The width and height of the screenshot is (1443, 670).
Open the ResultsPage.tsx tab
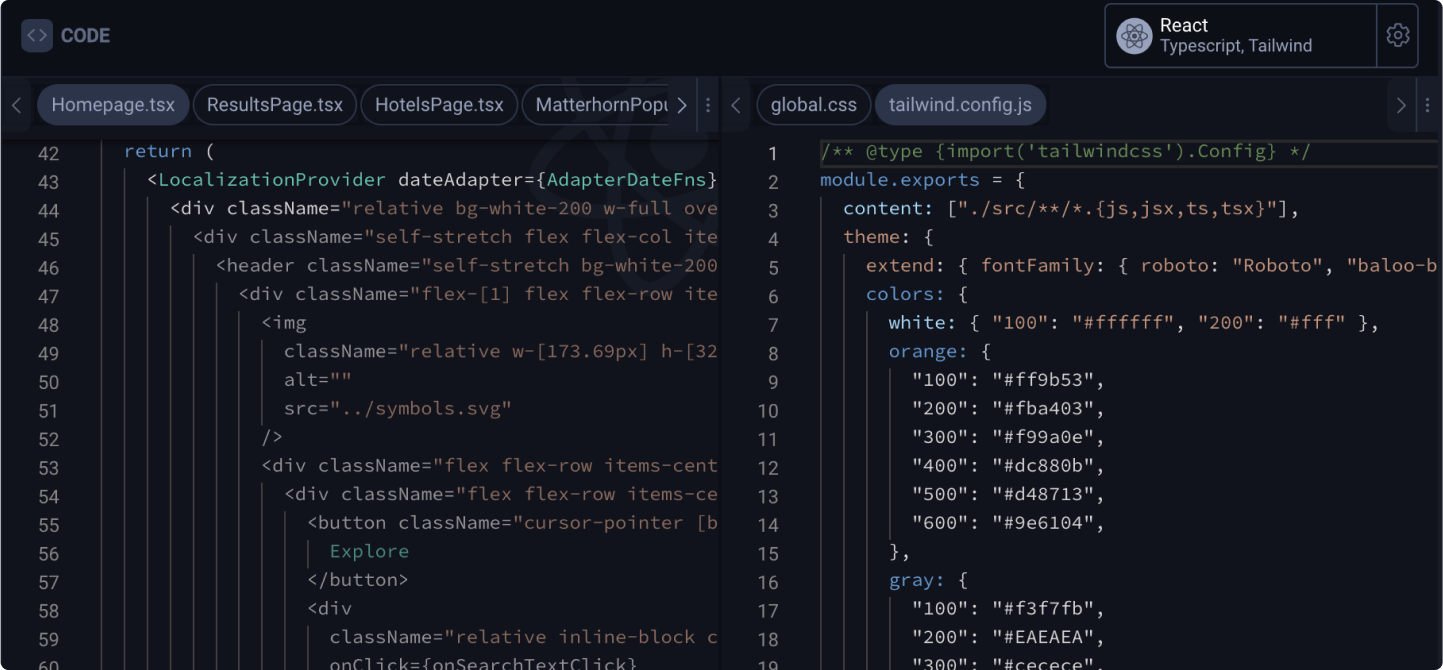(274, 105)
